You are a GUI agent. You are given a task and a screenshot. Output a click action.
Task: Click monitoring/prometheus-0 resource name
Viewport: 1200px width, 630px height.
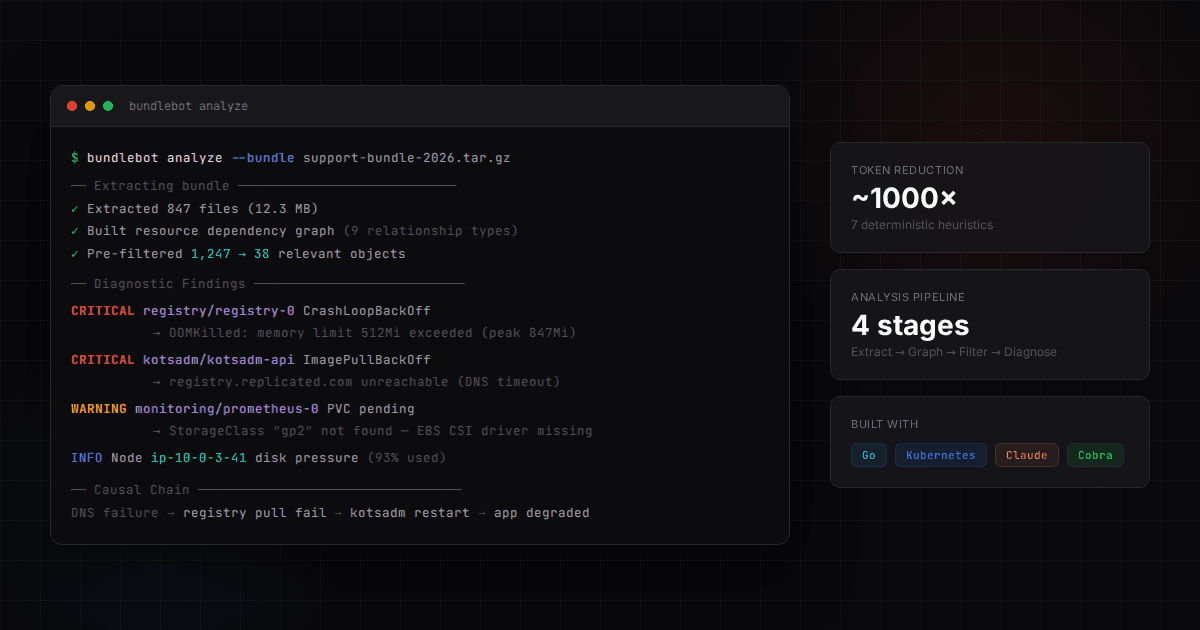226,409
